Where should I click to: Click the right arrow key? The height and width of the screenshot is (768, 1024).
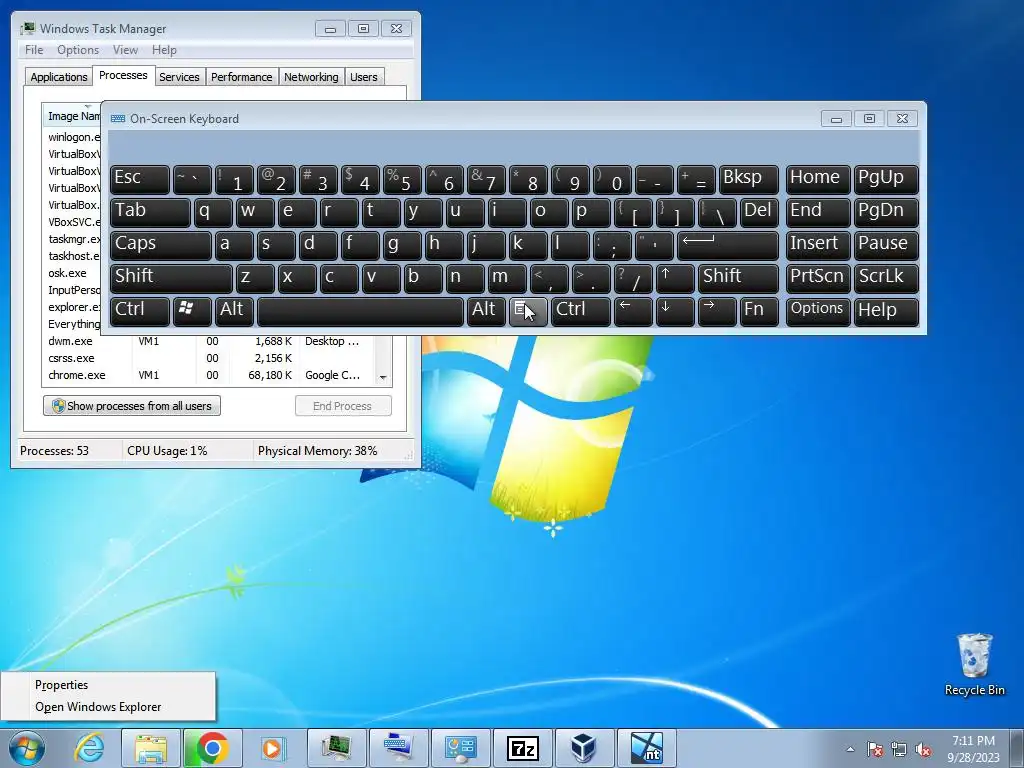[x=716, y=311]
